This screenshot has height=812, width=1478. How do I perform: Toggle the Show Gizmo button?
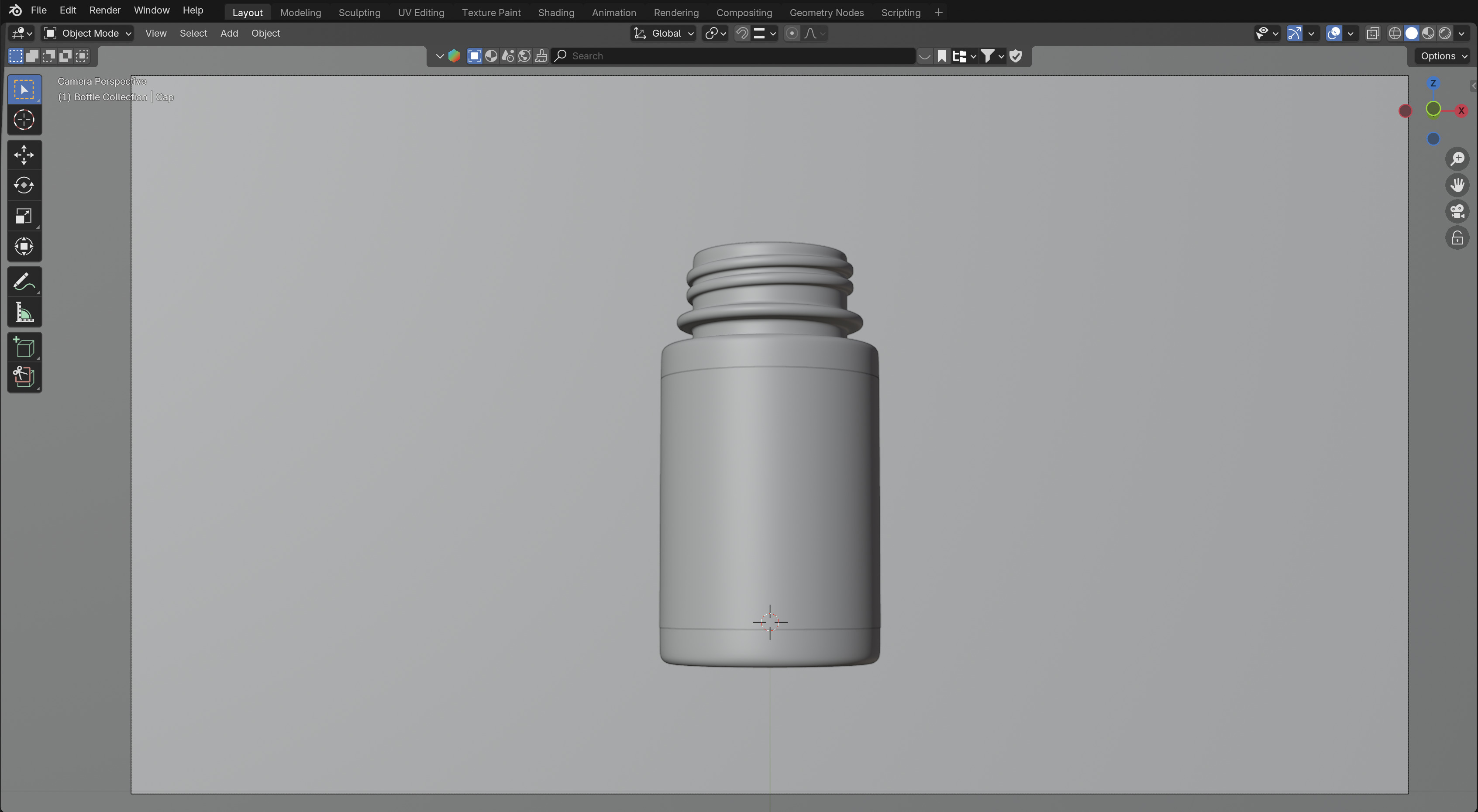point(1295,33)
